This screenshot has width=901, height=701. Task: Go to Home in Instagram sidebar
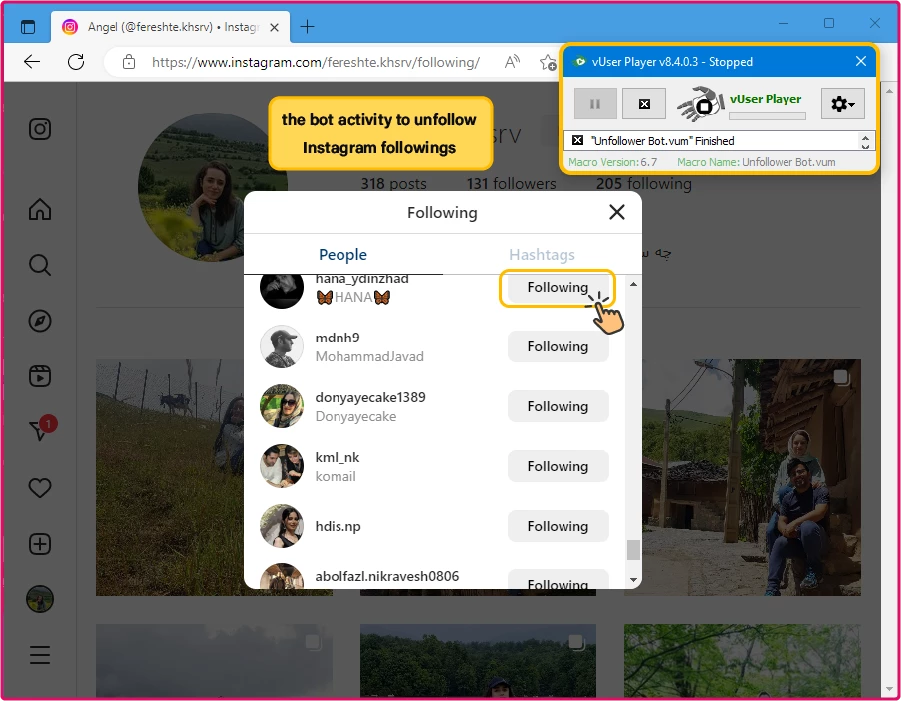coord(40,209)
